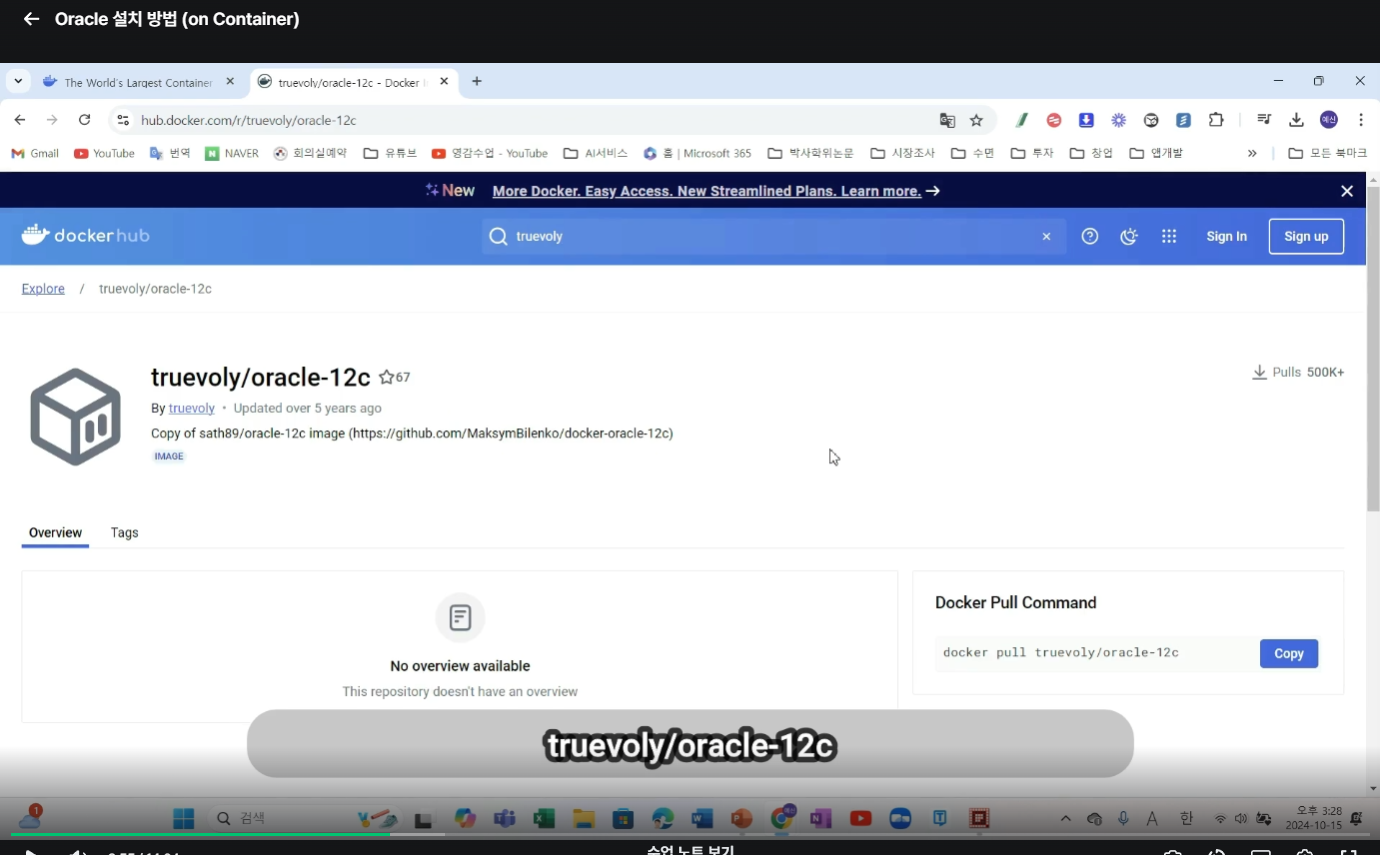Click the browser address bar URL
The width and height of the screenshot is (1380, 855).
tap(249, 120)
